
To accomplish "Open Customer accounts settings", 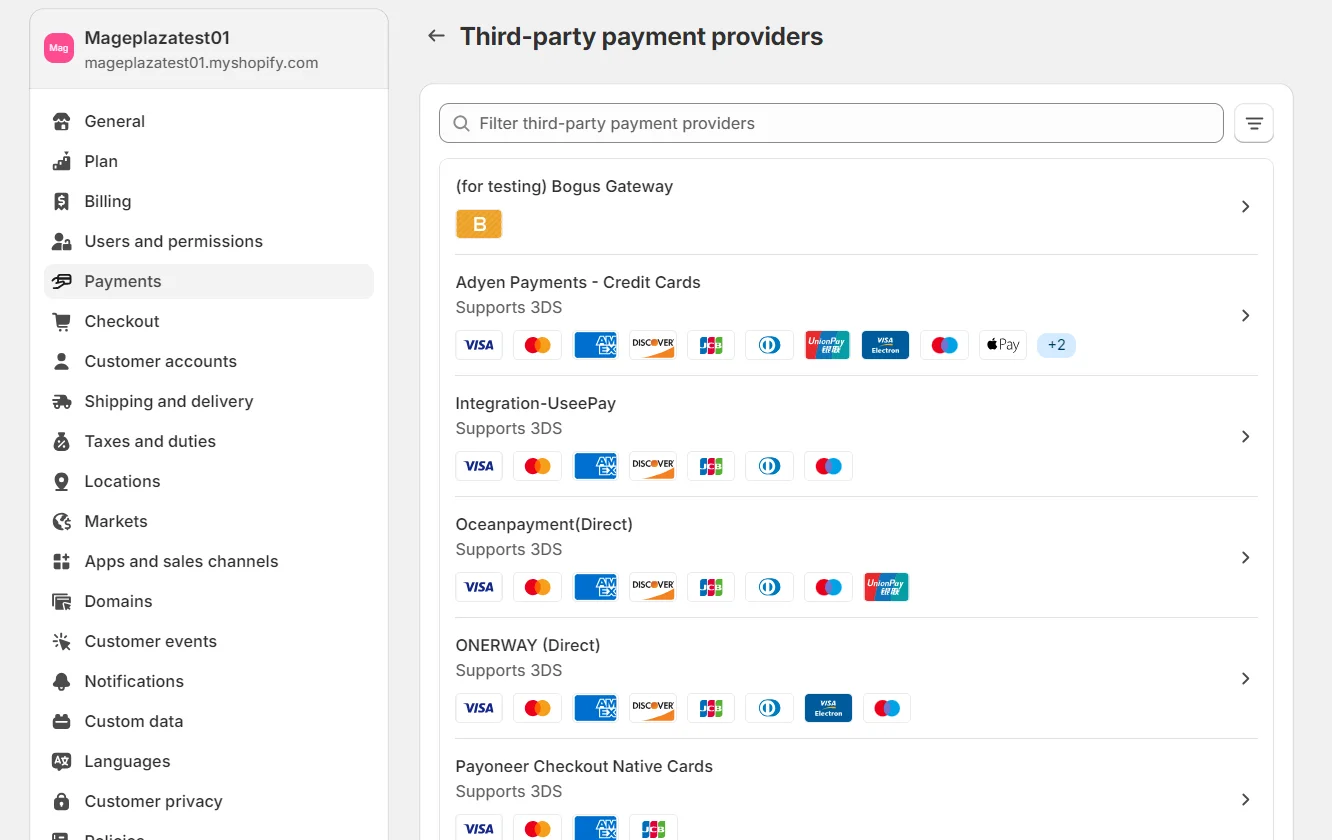I will 160,361.
